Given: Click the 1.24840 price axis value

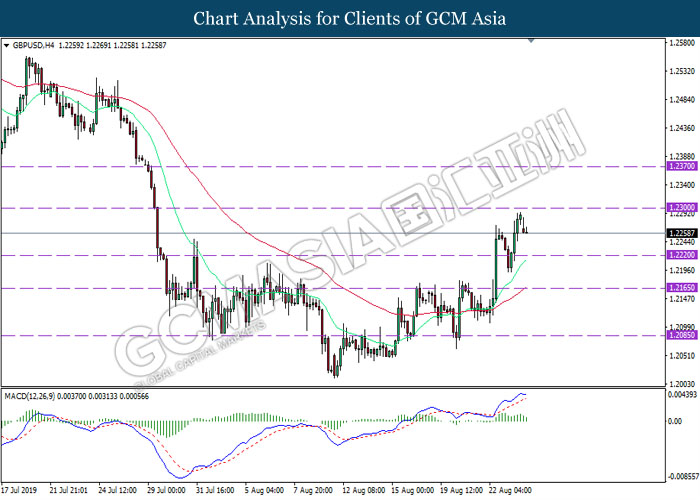Looking at the screenshot, I should 683,100.
